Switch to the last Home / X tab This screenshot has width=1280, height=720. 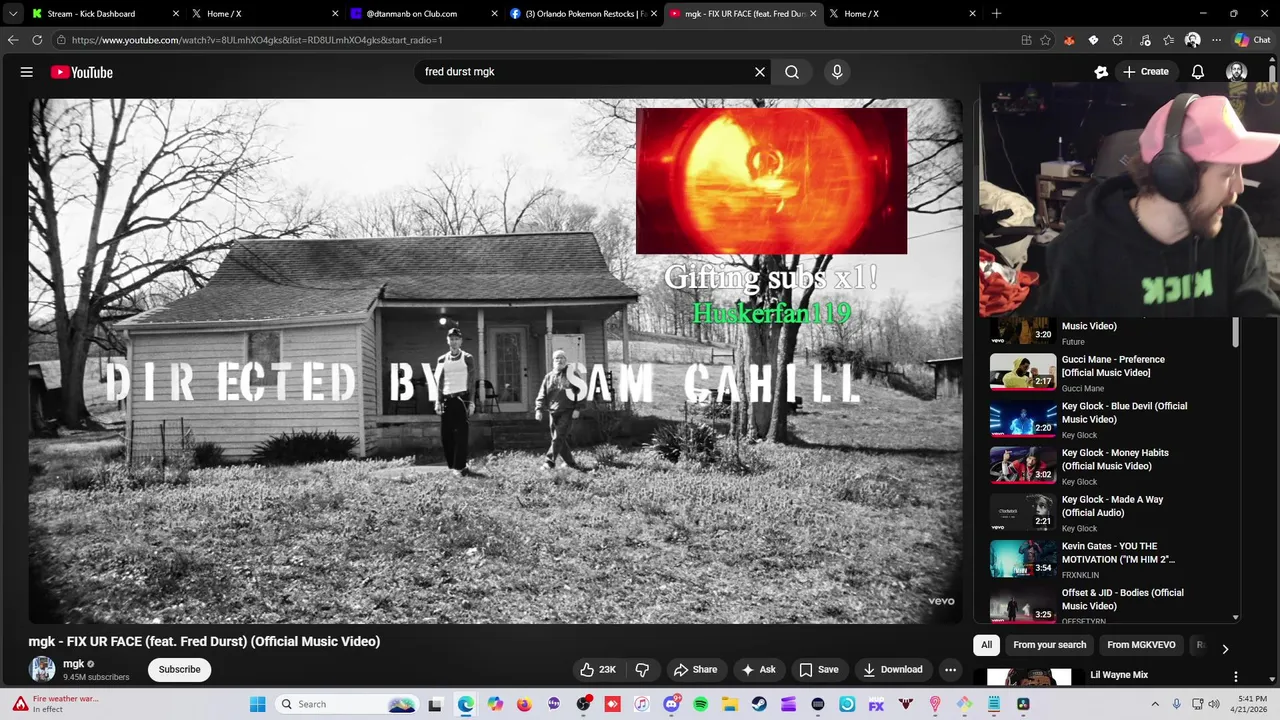click(902, 14)
